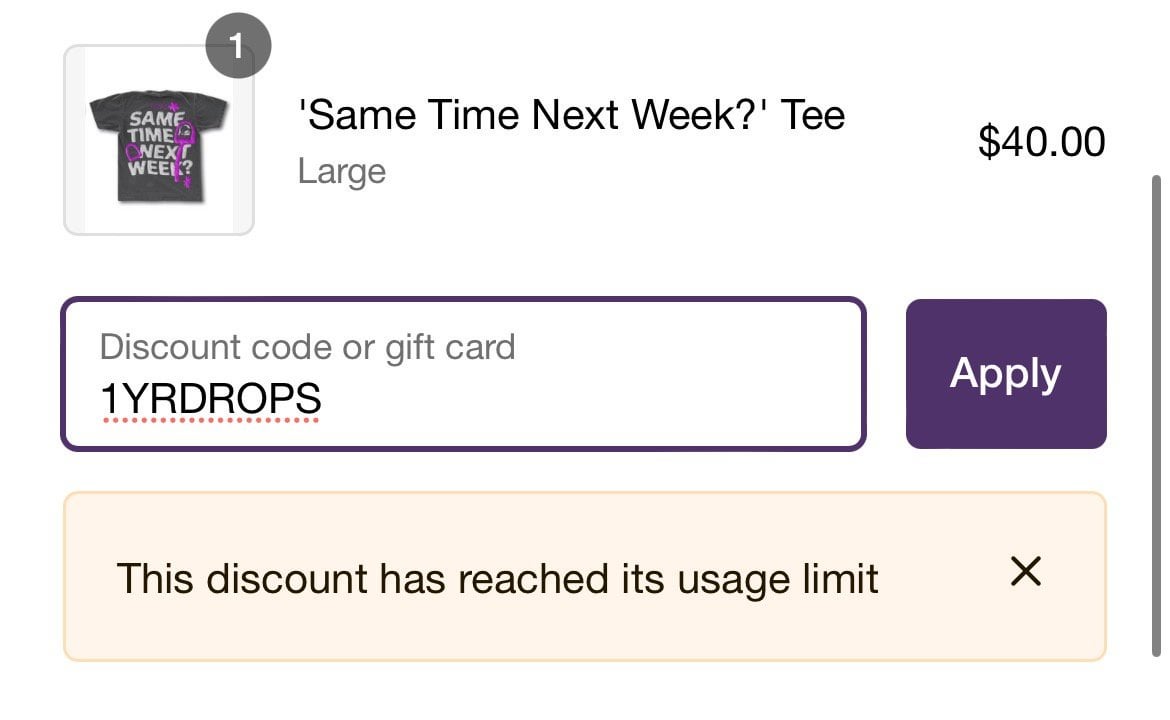This screenshot has width=1170, height=720.
Task: Click the red spell-check underline below 1YRDROPS
Action: tap(210, 421)
